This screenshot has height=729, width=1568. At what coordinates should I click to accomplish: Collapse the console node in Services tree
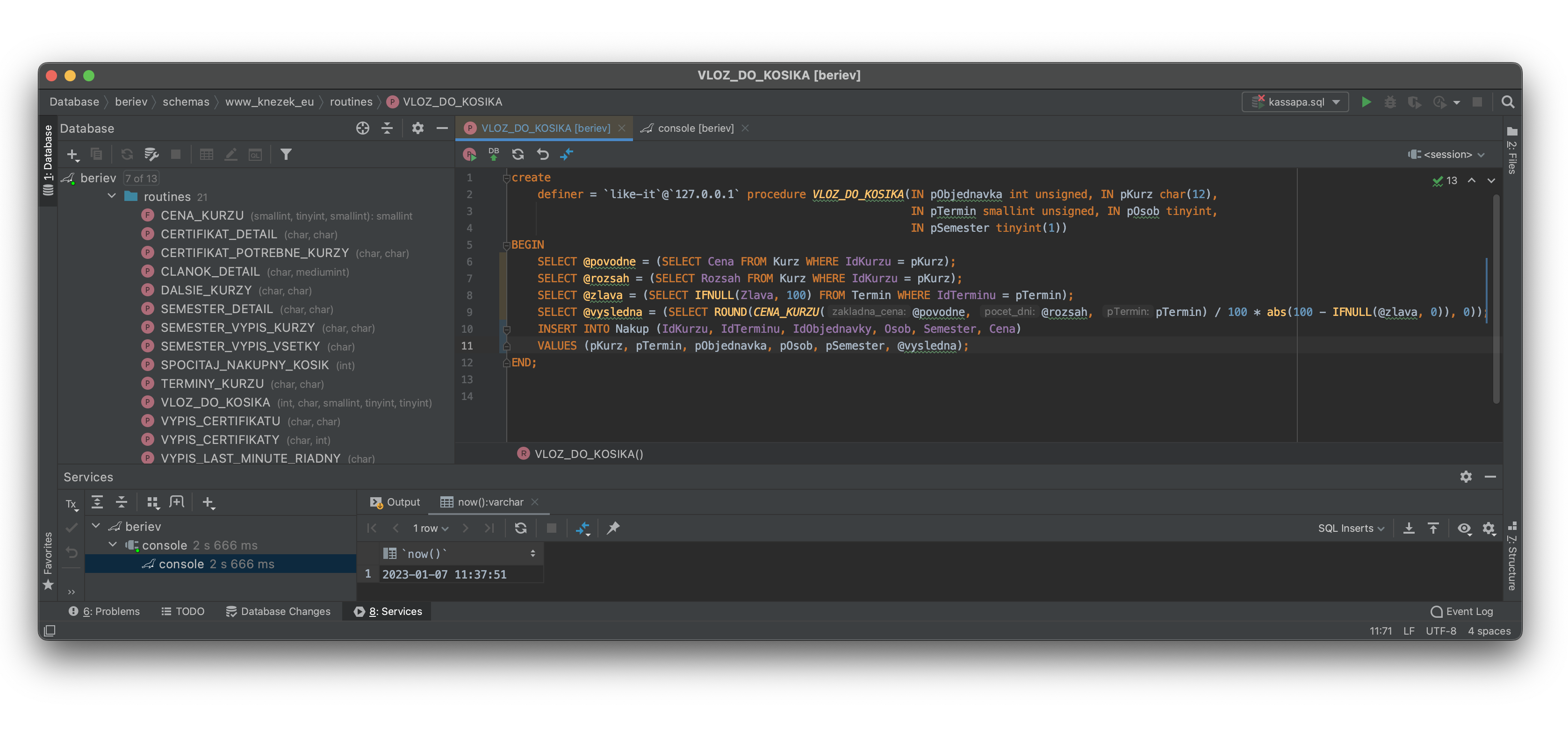coord(113,544)
